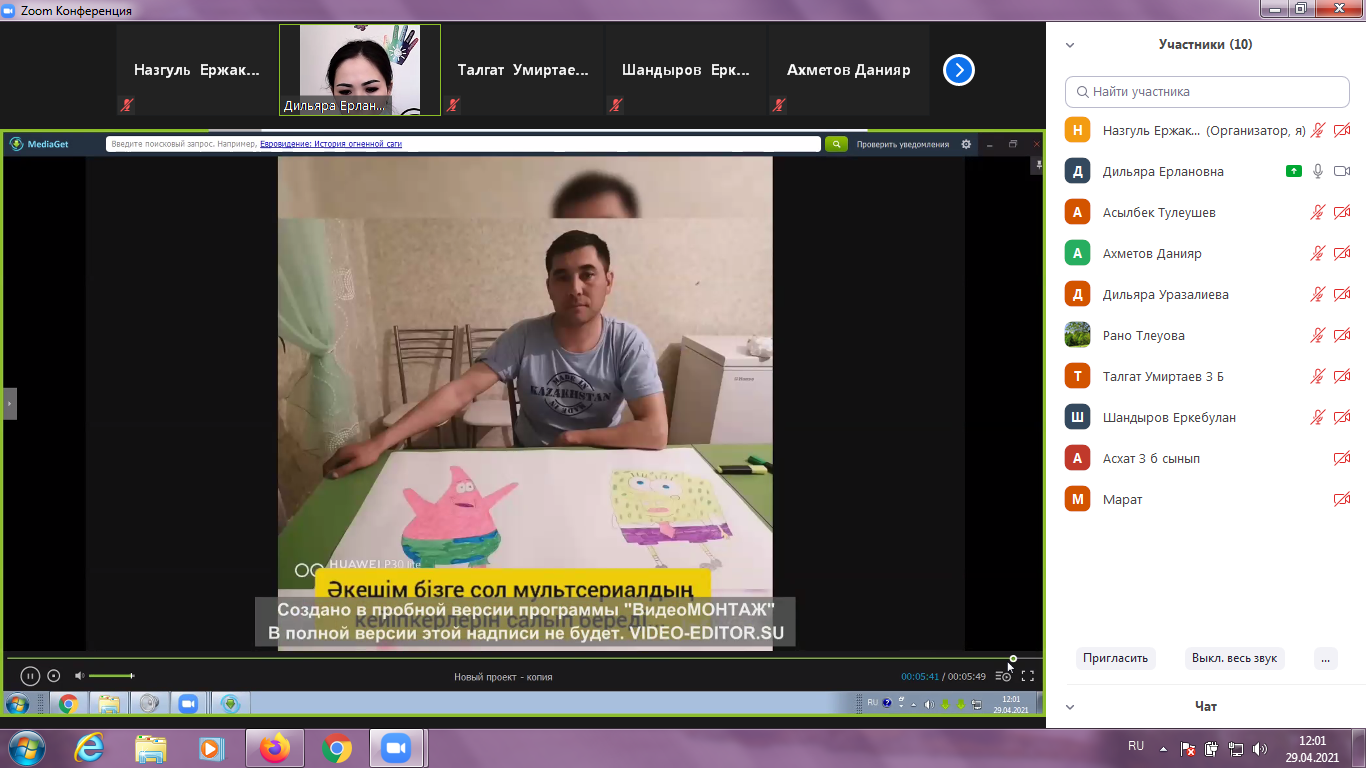1366x768 pixels.
Task: Click shared-screen Chrome taskbar icon
Action: [x=68, y=704]
